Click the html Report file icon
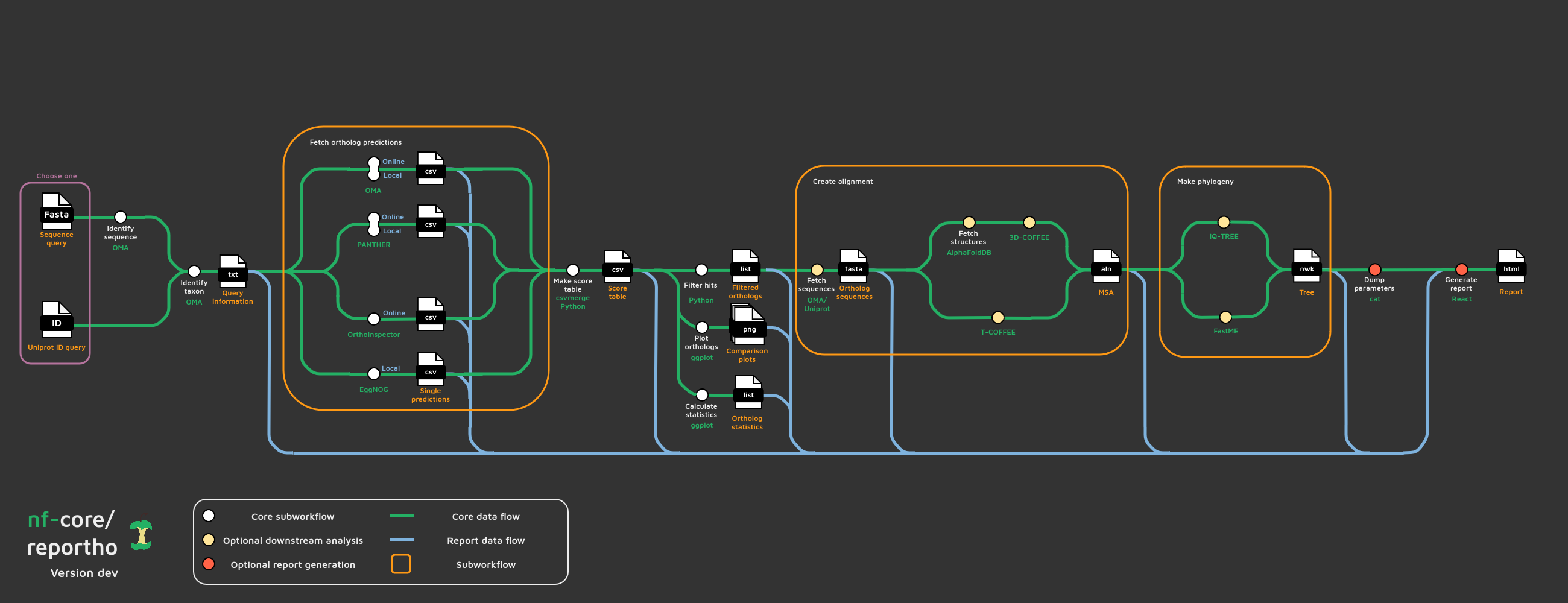 pyautogui.click(x=1511, y=266)
